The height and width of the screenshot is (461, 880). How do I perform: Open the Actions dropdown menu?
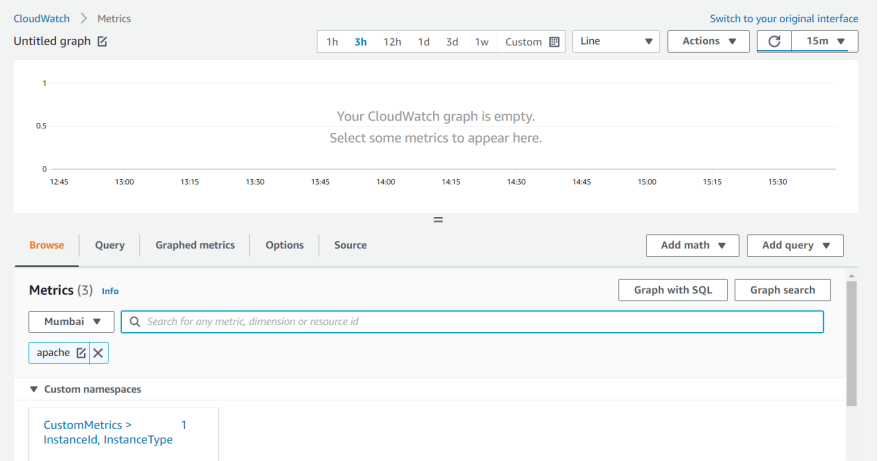point(708,42)
